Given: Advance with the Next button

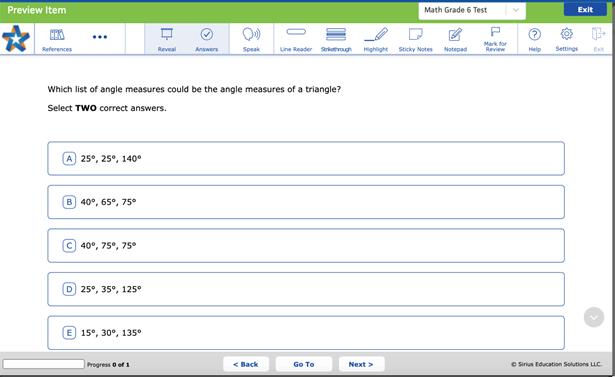Looking at the screenshot, I should click(x=361, y=364).
